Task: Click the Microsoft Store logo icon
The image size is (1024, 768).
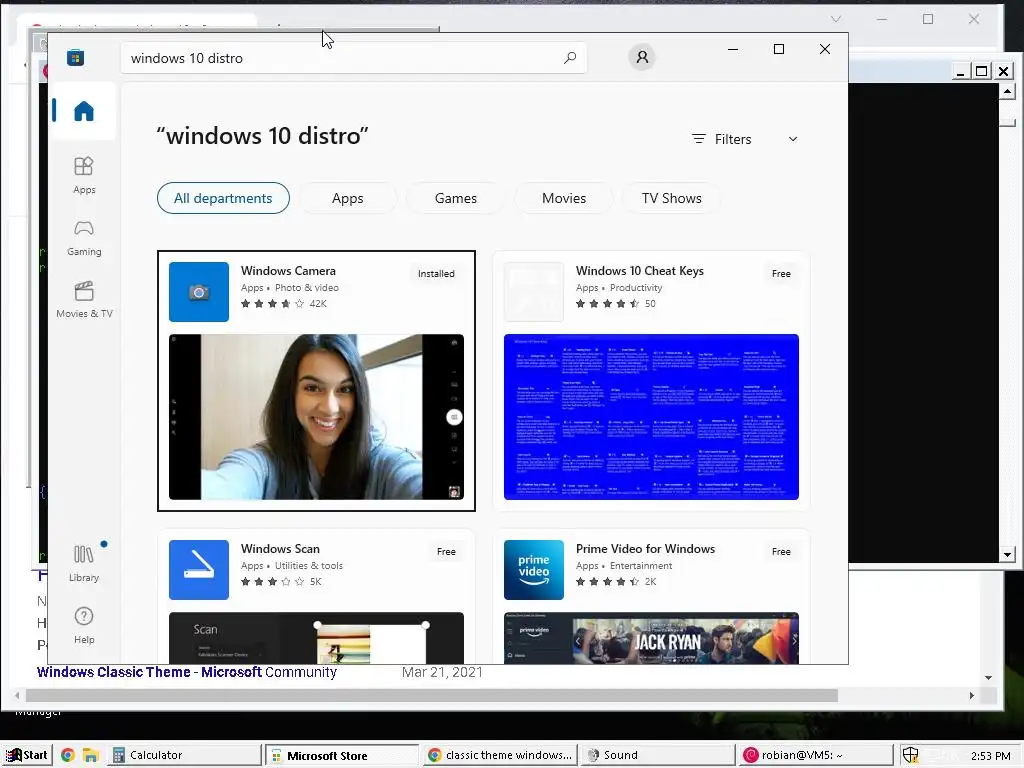Action: coord(75,57)
